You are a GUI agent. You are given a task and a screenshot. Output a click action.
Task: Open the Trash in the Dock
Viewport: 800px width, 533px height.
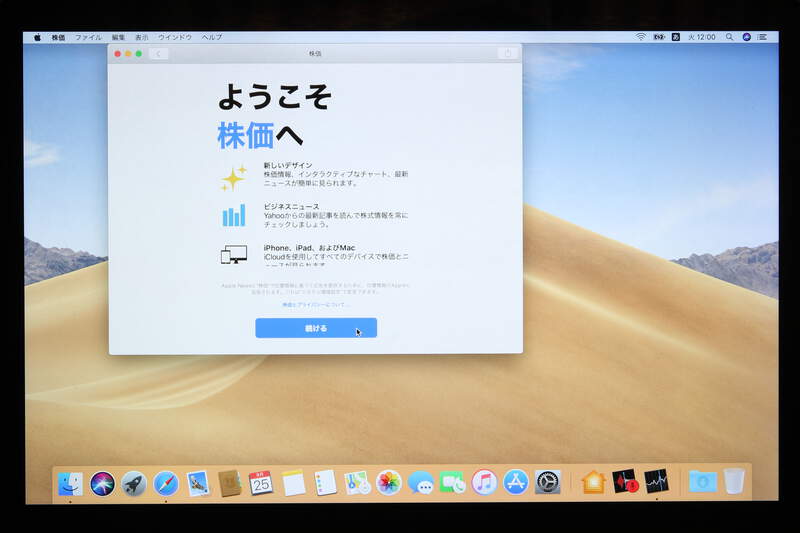(x=734, y=481)
